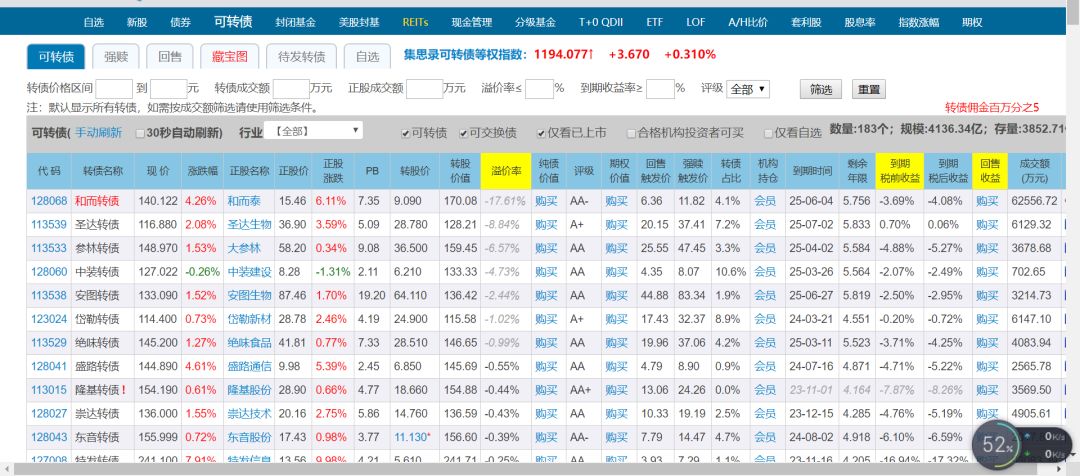1080x476 pixels.
Task: Click the 集思录可转债等权指数 label
Action: pyautogui.click(x=466, y=54)
